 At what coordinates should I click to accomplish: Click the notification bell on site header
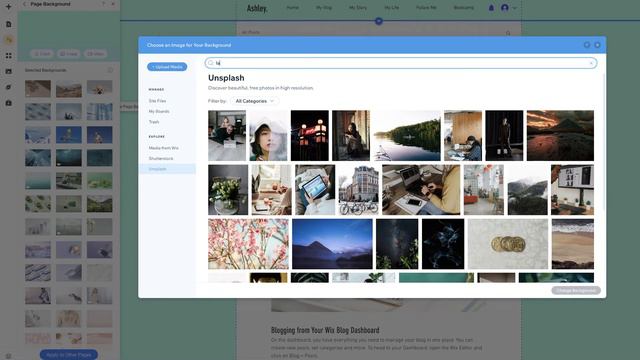point(491,8)
